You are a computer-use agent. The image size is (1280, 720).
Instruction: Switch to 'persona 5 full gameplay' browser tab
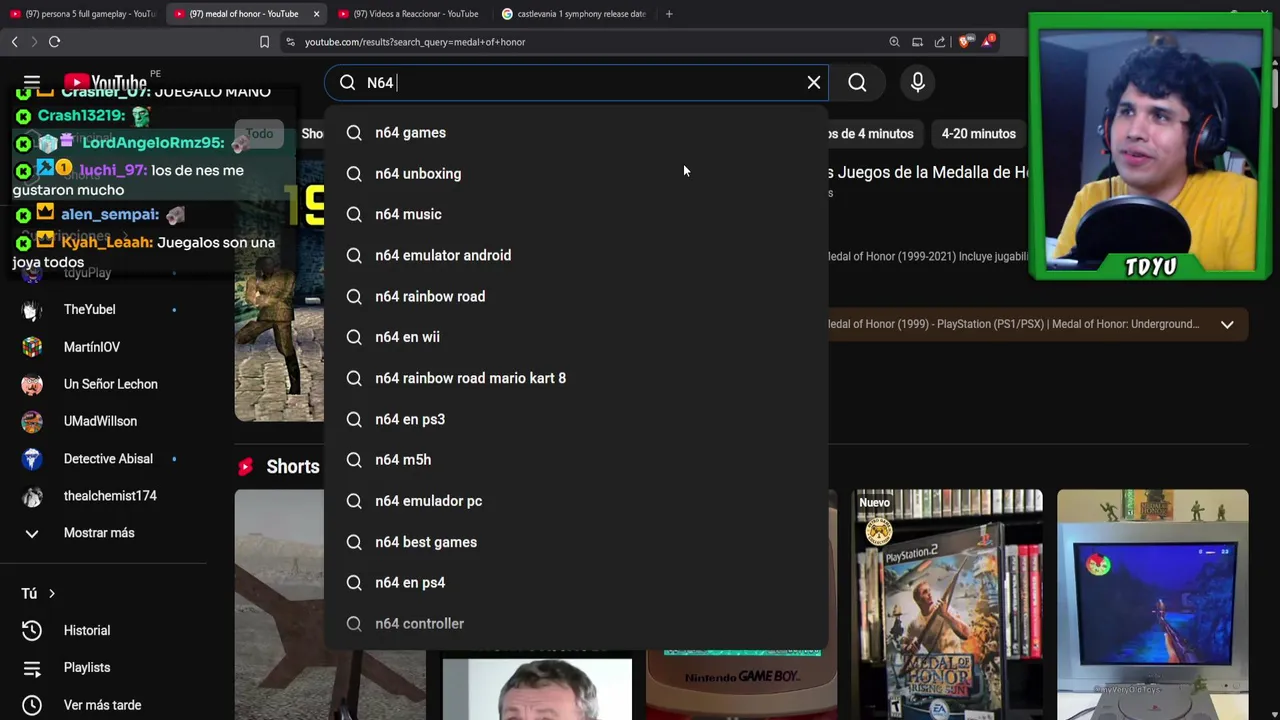tap(82, 14)
